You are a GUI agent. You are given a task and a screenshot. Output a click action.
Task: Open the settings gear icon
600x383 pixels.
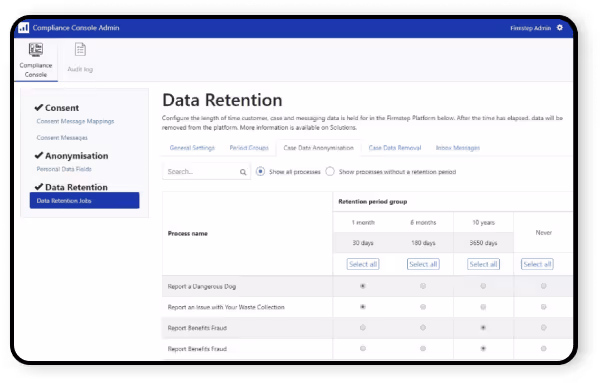coord(559,28)
